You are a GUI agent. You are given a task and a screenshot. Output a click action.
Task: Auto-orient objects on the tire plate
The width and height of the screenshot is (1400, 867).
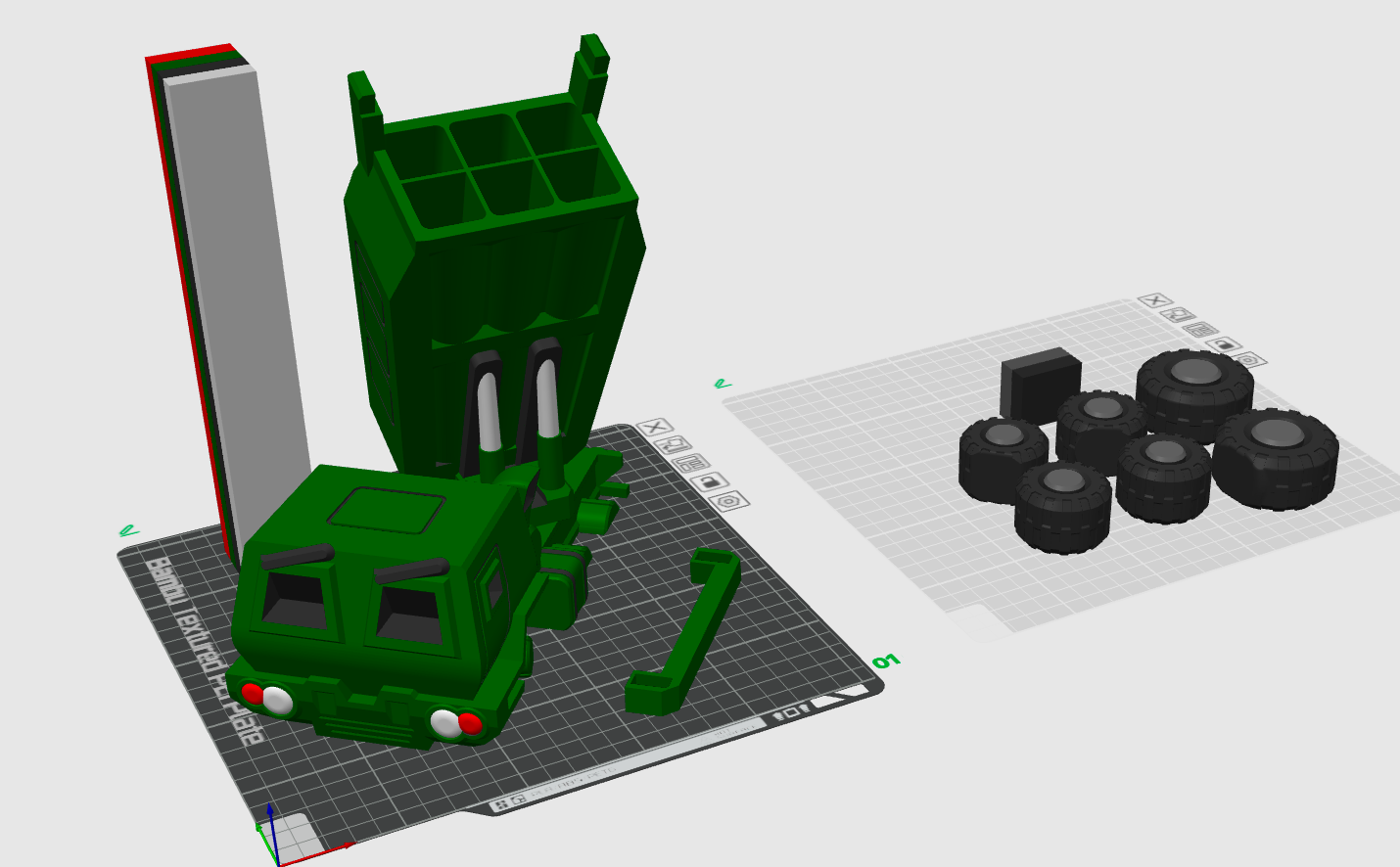(1179, 315)
